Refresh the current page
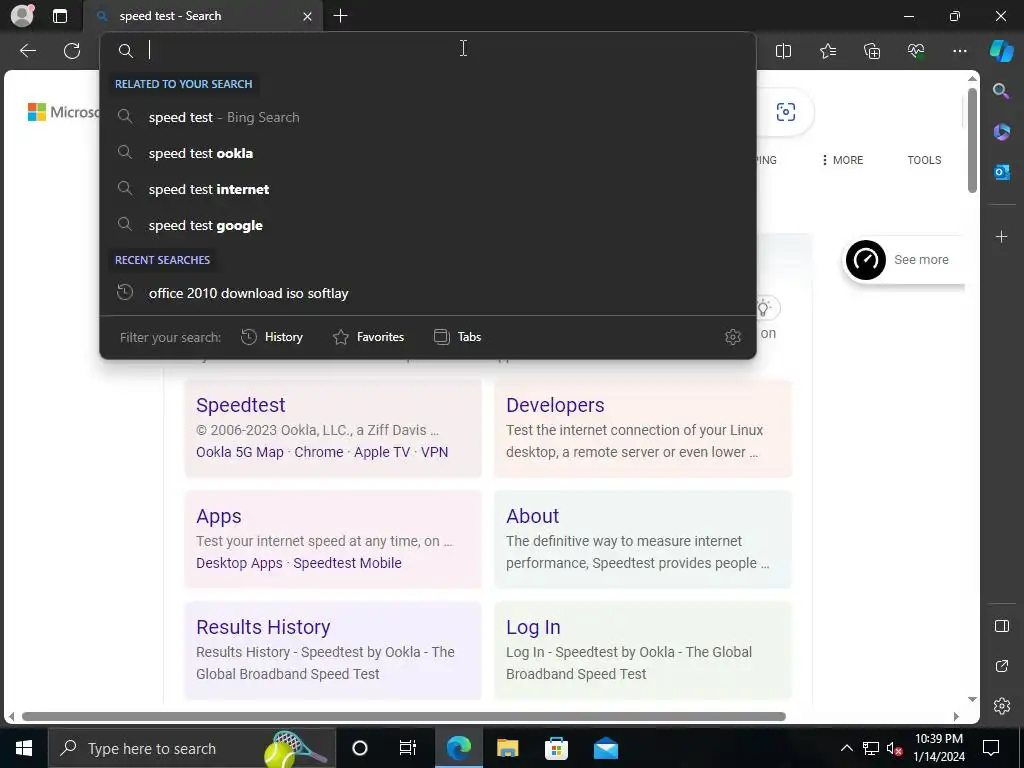The height and width of the screenshot is (768, 1024). pyautogui.click(x=72, y=51)
